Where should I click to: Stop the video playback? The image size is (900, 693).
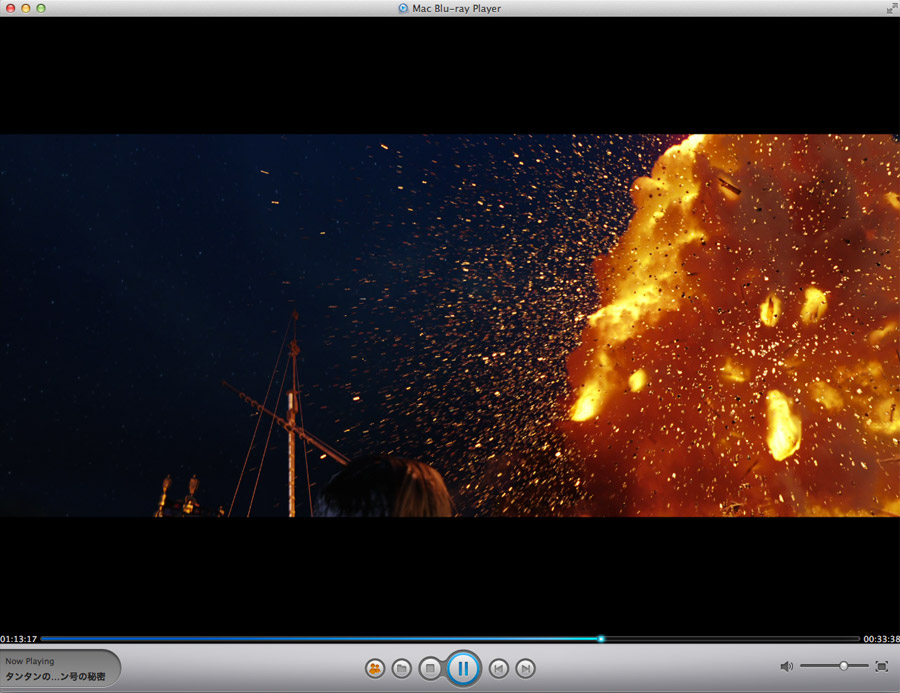(x=430, y=668)
